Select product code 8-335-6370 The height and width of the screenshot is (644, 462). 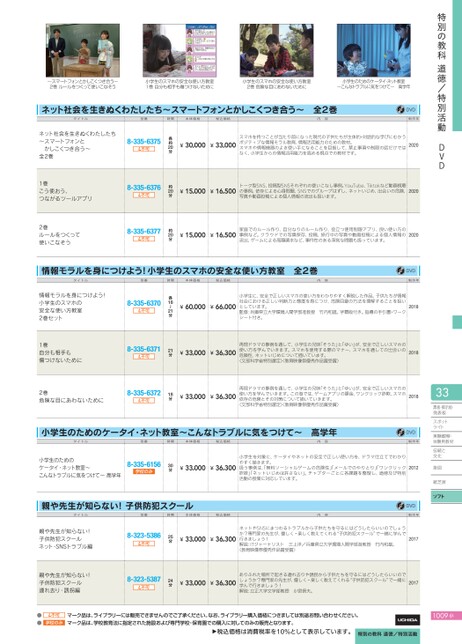(144, 303)
